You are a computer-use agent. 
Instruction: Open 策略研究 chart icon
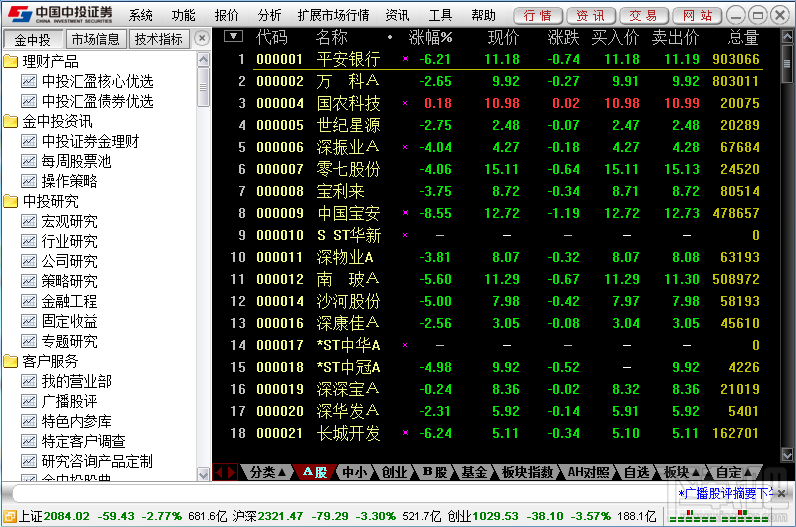click(x=29, y=281)
